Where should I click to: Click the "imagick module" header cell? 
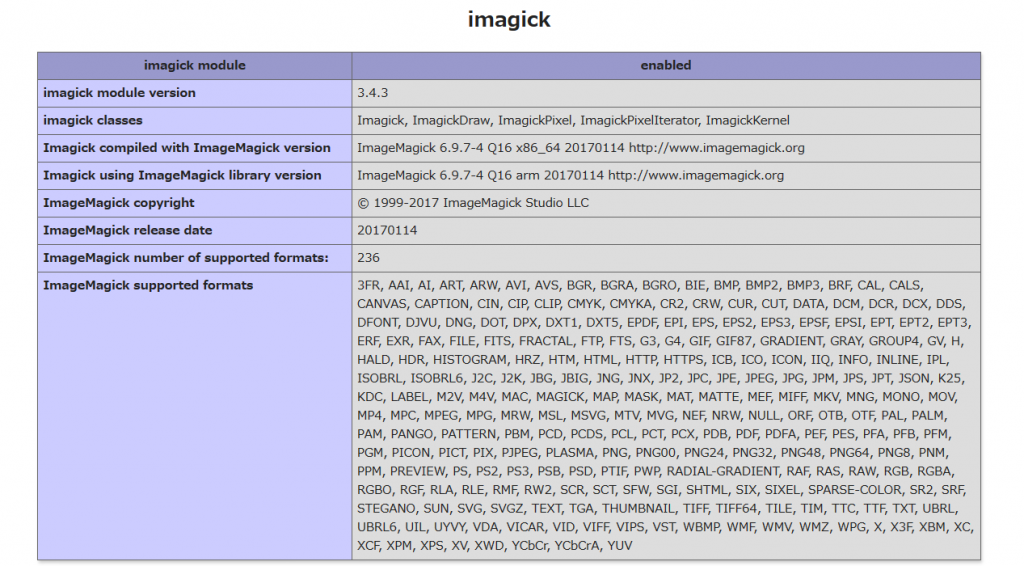point(194,65)
